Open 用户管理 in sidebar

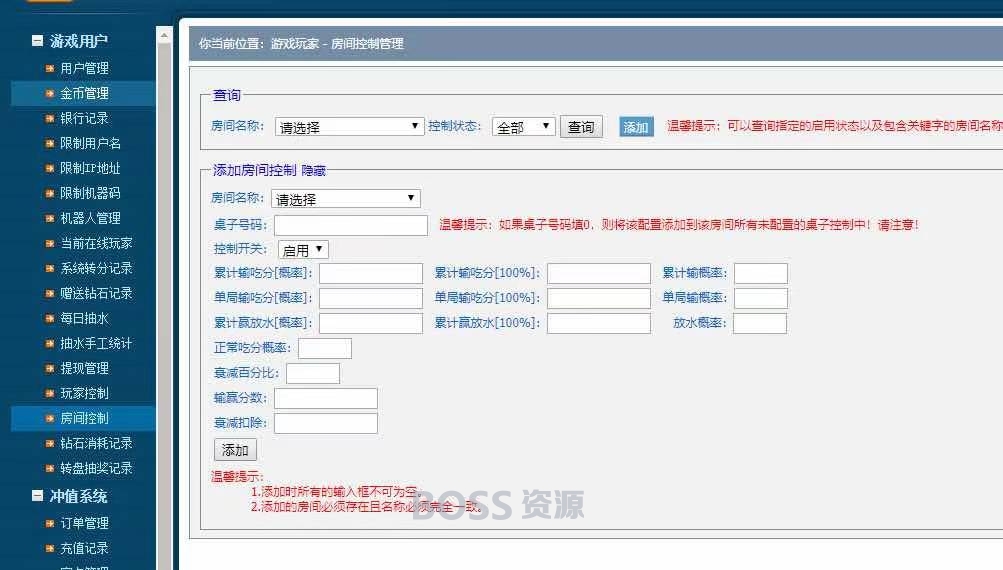pyautogui.click(x=84, y=68)
